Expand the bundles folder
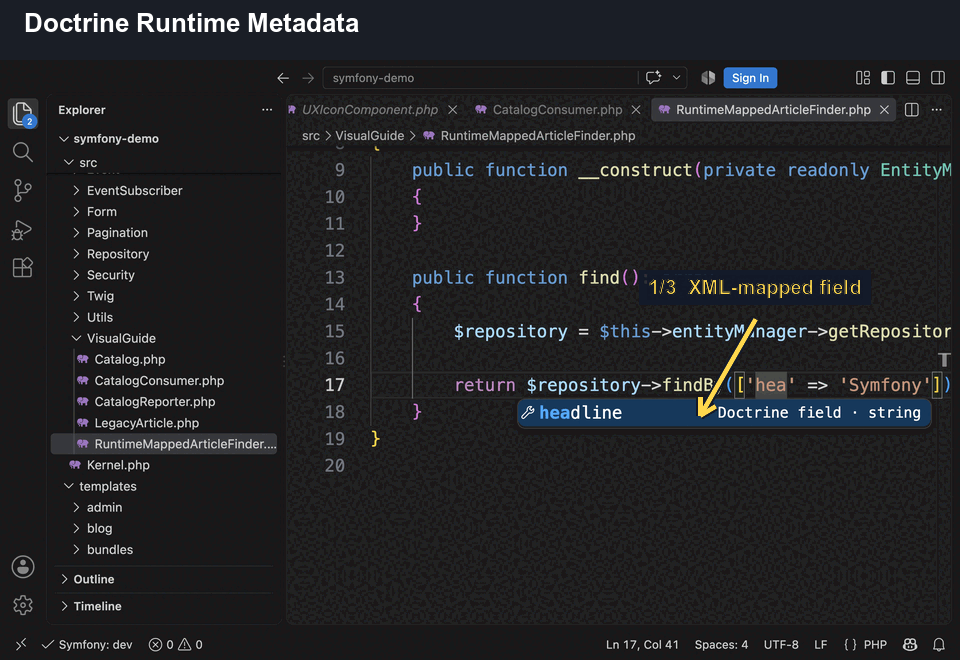960x660 pixels. (x=110, y=549)
